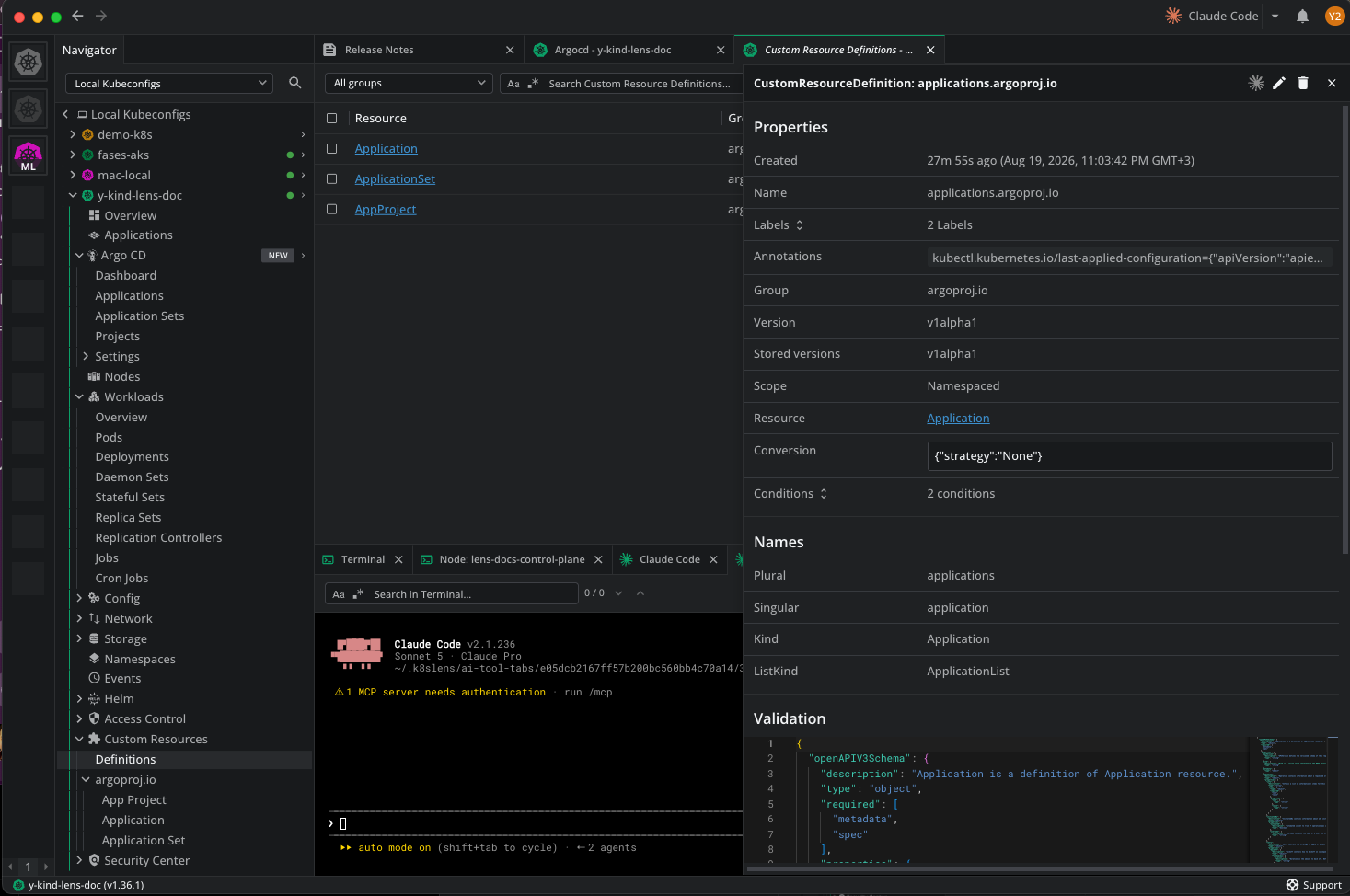Screen dimensions: 1350x896
Task: Open the Claude Code dropdown arrow
Action: (x=1275, y=16)
